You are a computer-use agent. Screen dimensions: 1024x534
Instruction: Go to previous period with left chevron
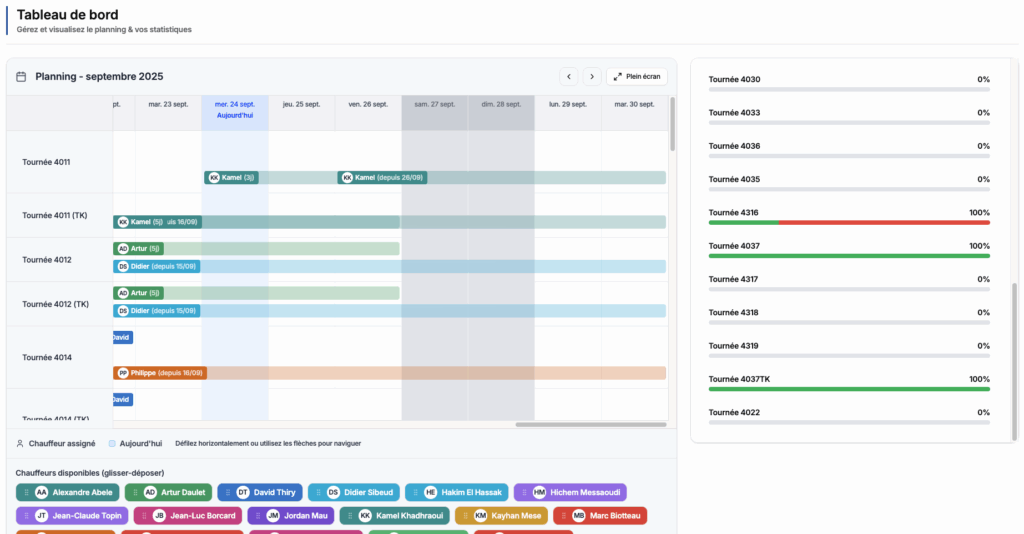click(x=569, y=76)
